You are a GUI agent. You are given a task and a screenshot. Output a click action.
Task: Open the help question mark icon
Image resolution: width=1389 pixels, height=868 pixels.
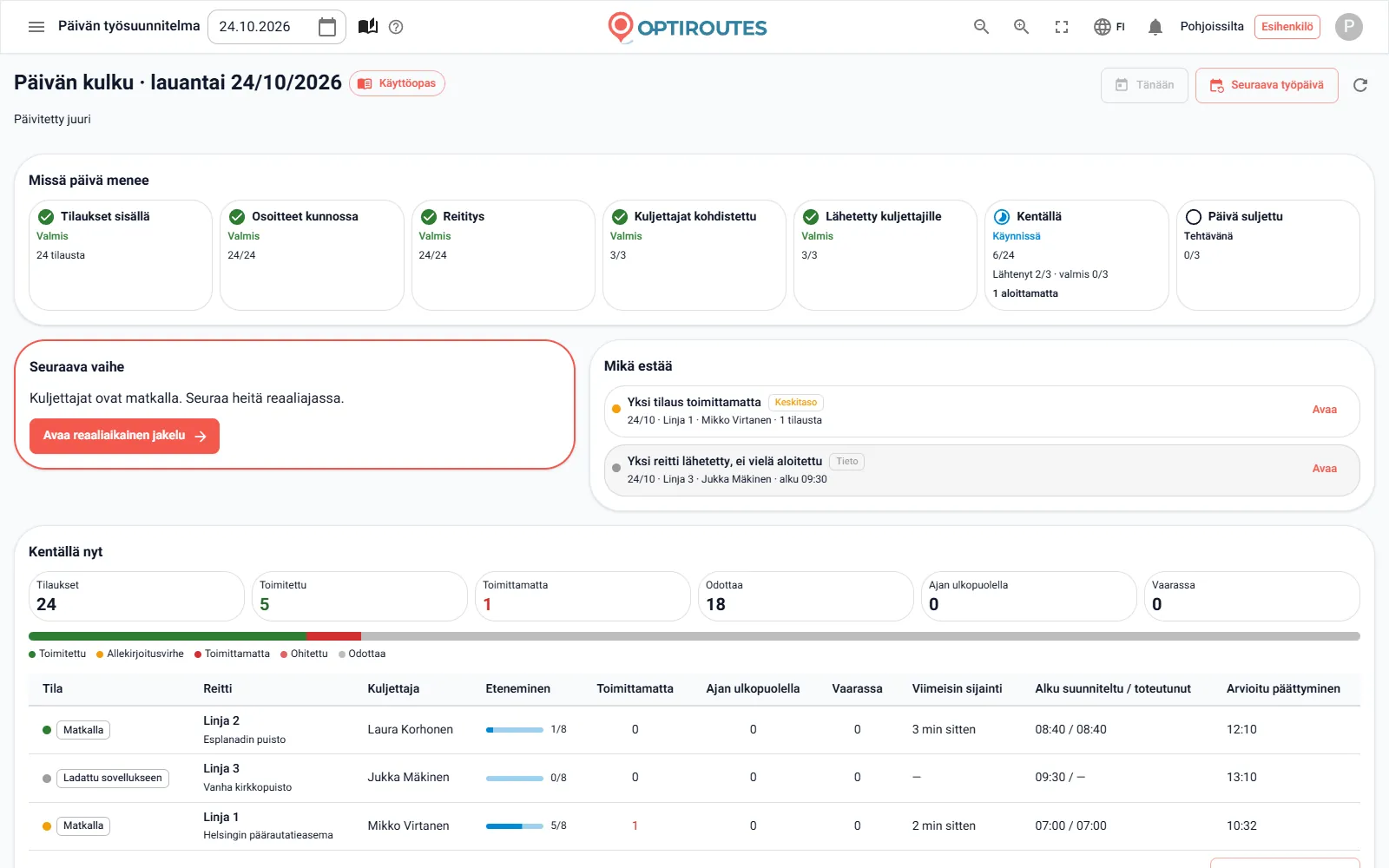click(x=396, y=27)
